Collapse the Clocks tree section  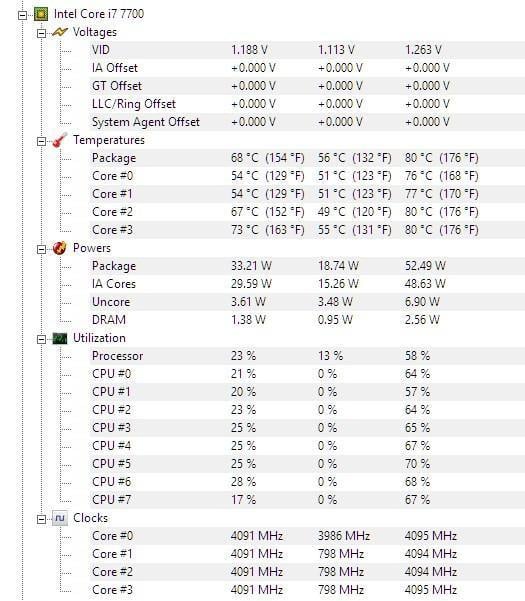[41, 519]
